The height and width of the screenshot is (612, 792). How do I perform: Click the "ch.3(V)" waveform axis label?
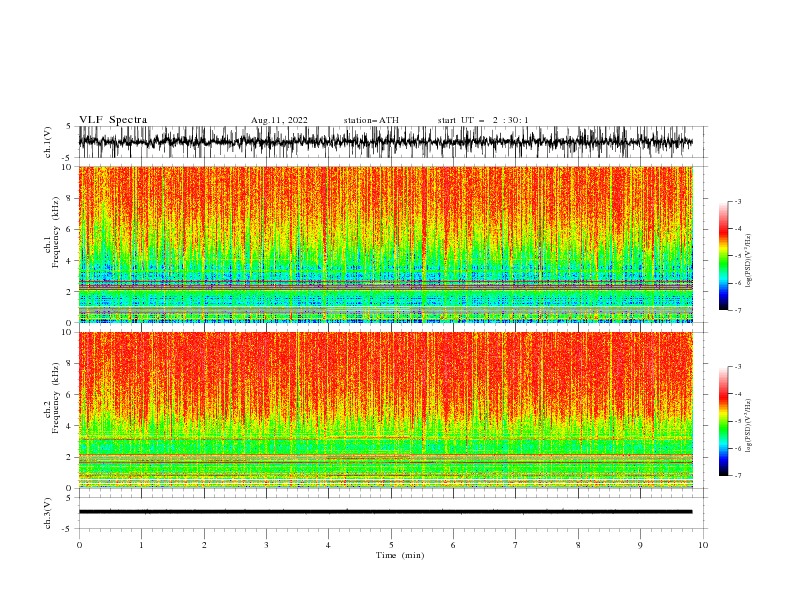click(x=48, y=513)
